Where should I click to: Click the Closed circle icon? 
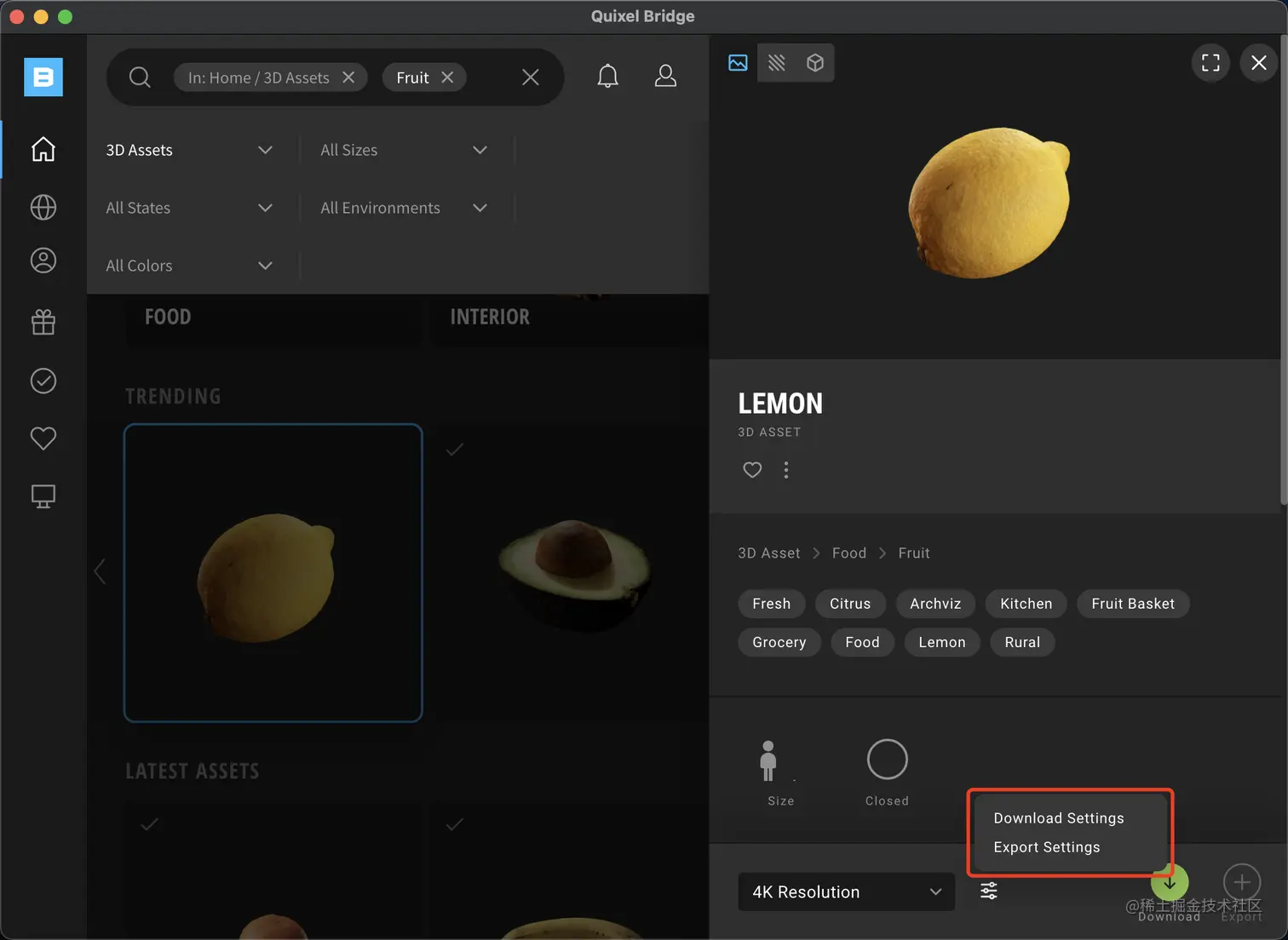(x=887, y=759)
